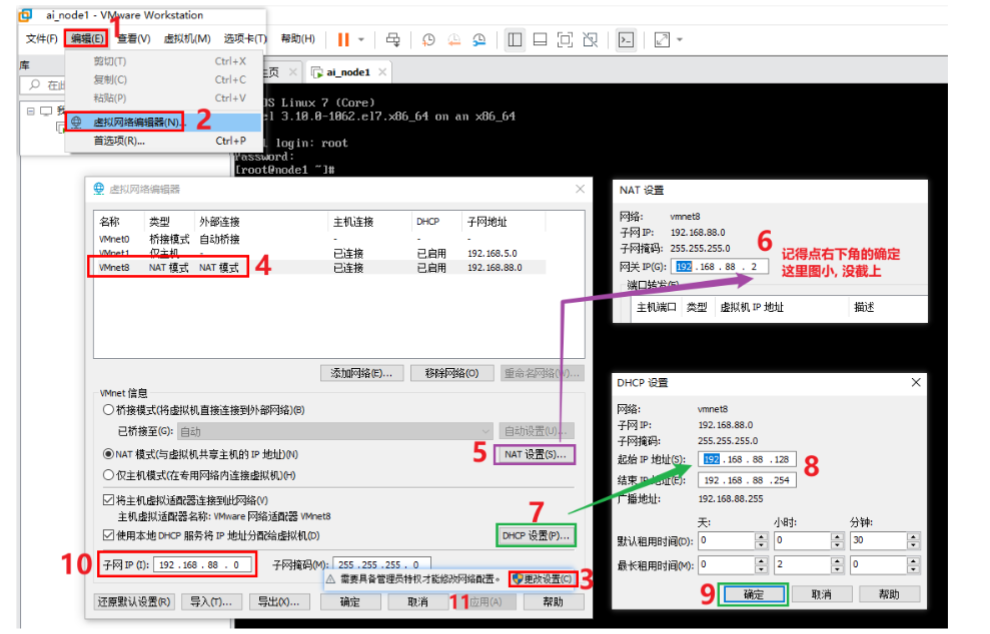Toggle the thumbnail bar toolbar icon

pos(540,40)
